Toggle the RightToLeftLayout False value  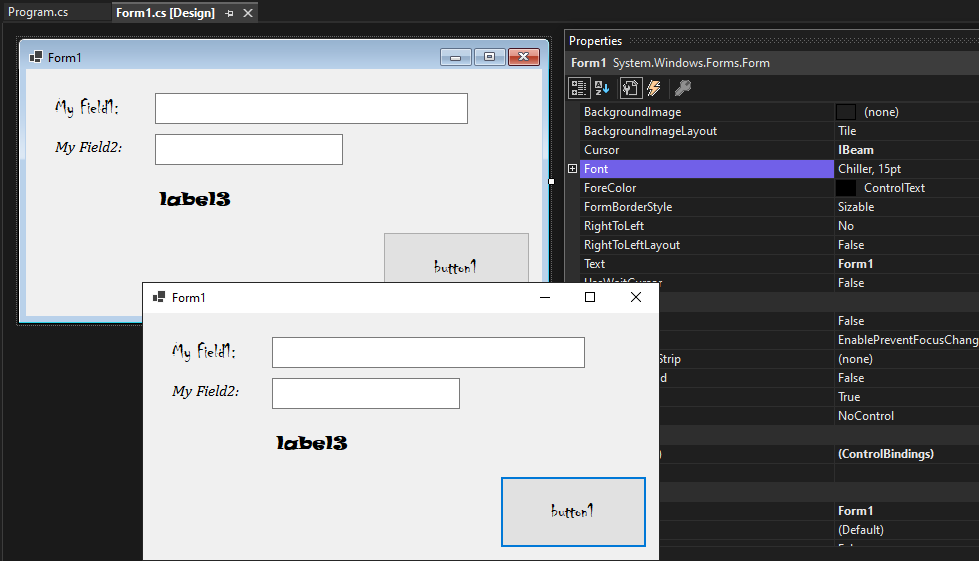(907, 245)
